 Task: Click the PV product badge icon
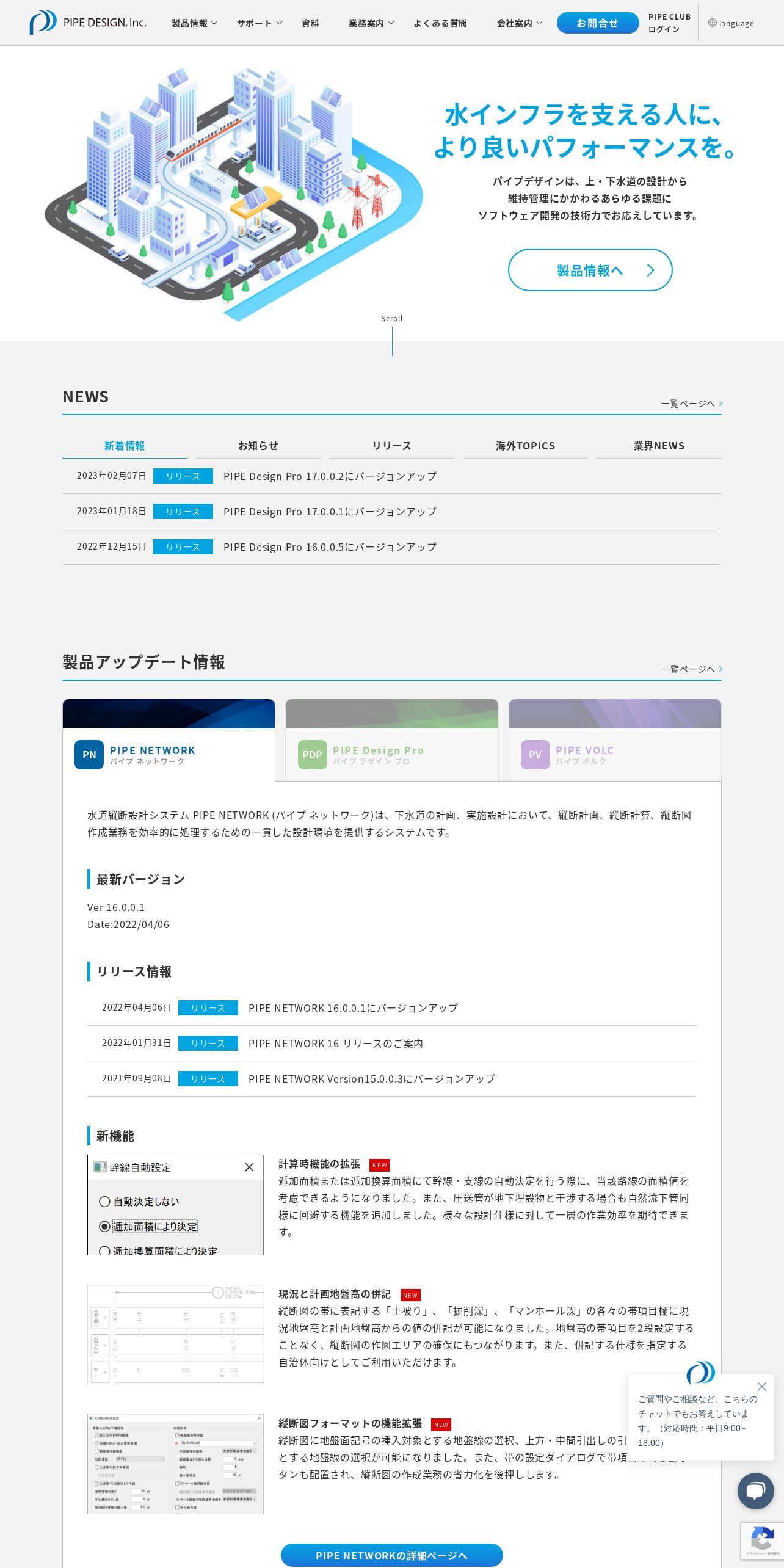(x=535, y=755)
